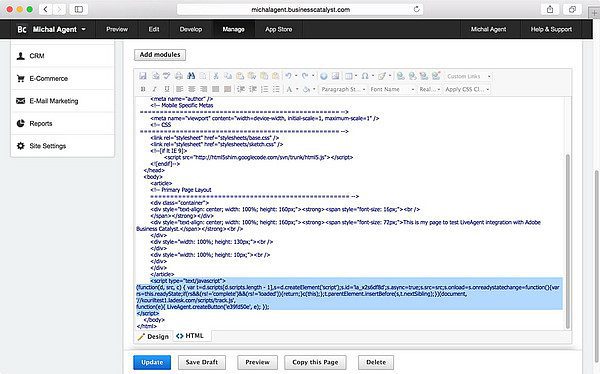Reload the page via address bar icon
The width and height of the screenshot is (600, 374).
pyautogui.click(x=416, y=9)
